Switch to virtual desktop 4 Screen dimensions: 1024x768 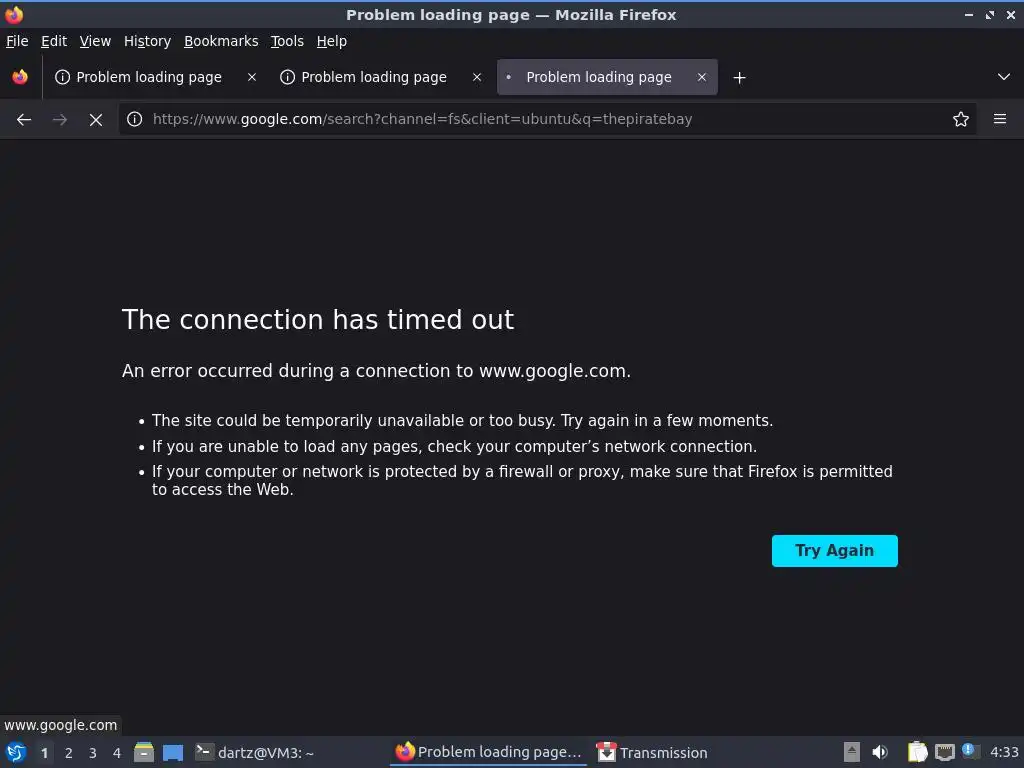[117, 753]
